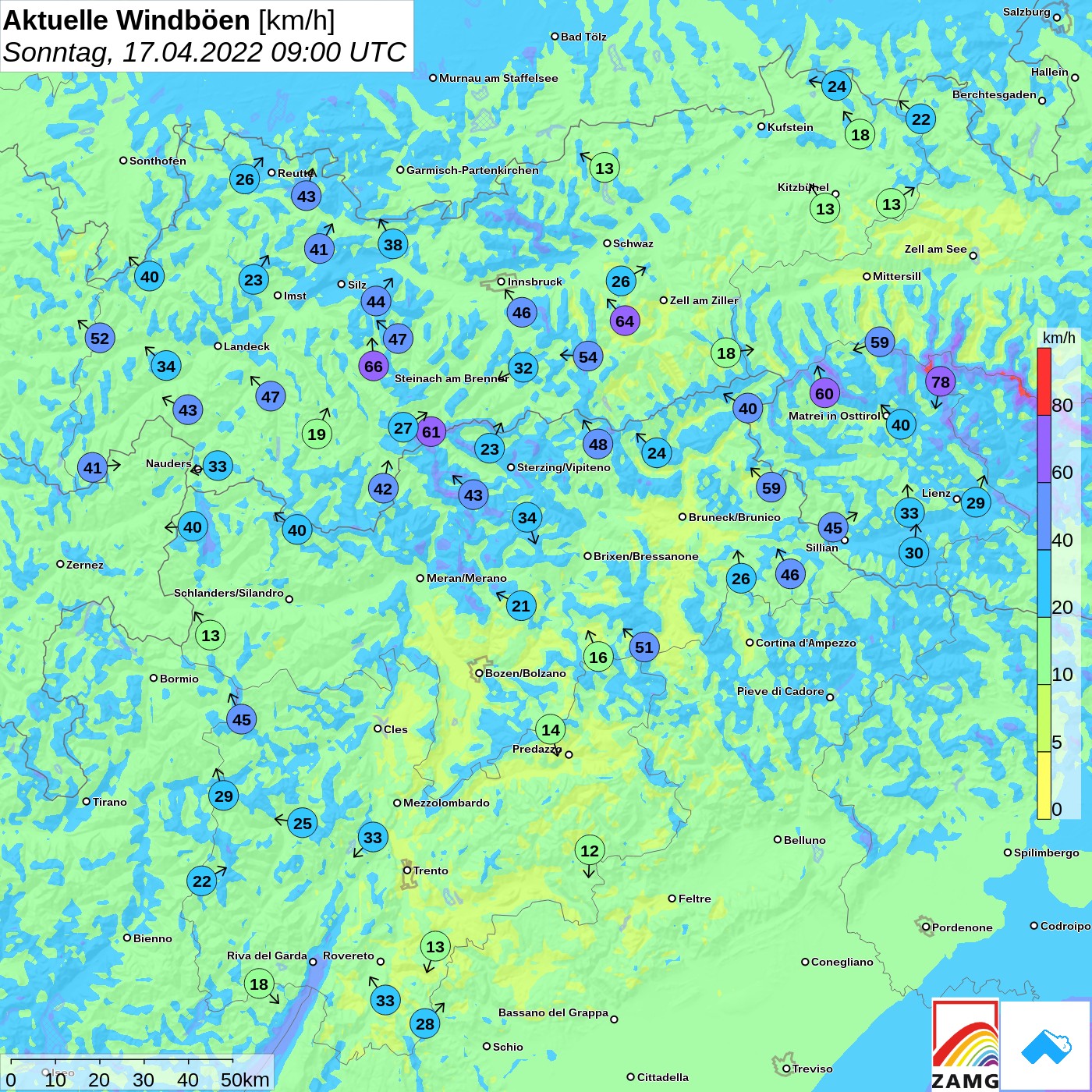
Task: Click the 60 gust marker above Matrei in Osttirol
Action: point(824,393)
